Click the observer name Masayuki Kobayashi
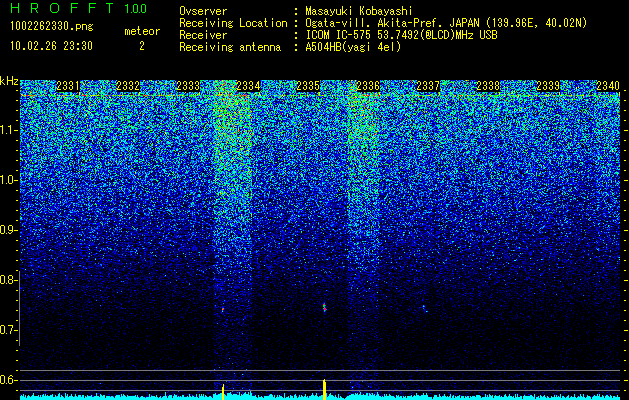The height and width of the screenshot is (400, 629). pos(359,11)
